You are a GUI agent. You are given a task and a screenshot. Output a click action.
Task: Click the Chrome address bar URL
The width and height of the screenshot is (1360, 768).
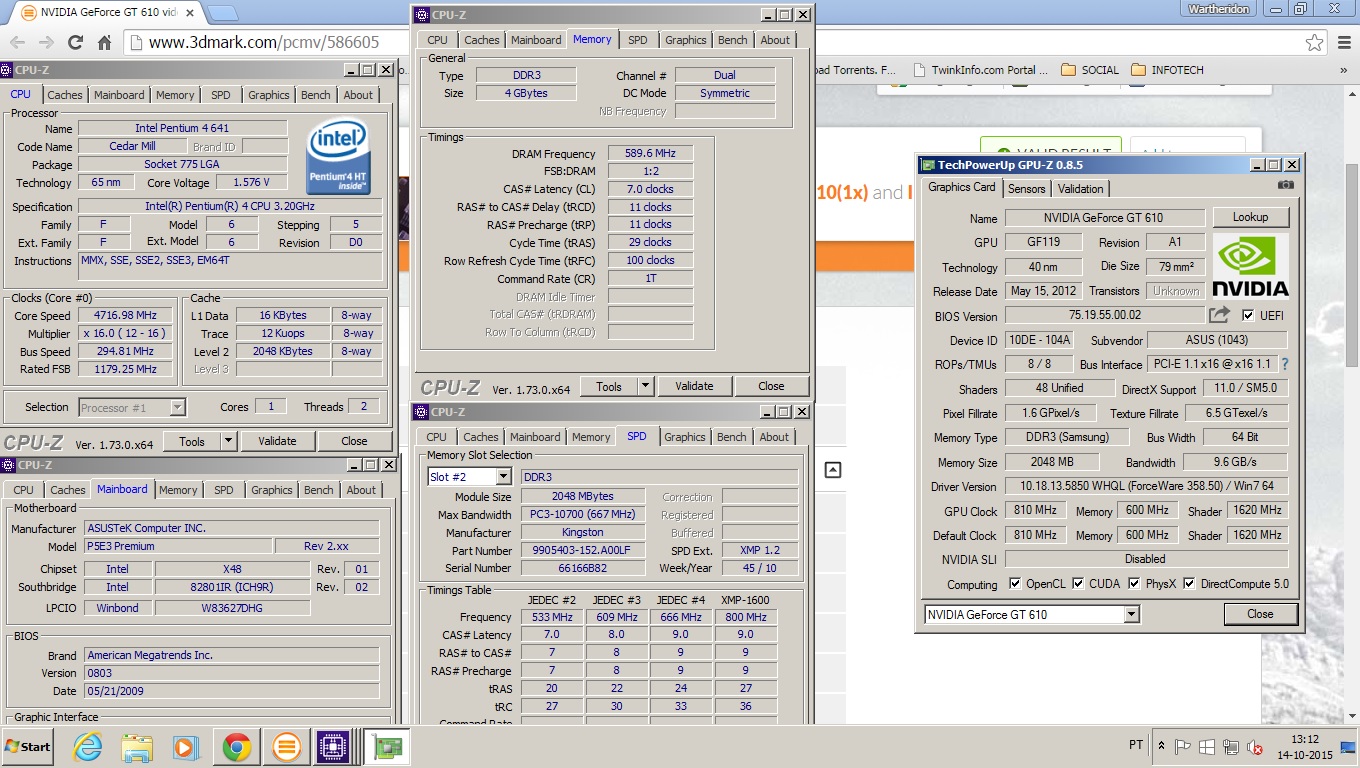(264, 43)
